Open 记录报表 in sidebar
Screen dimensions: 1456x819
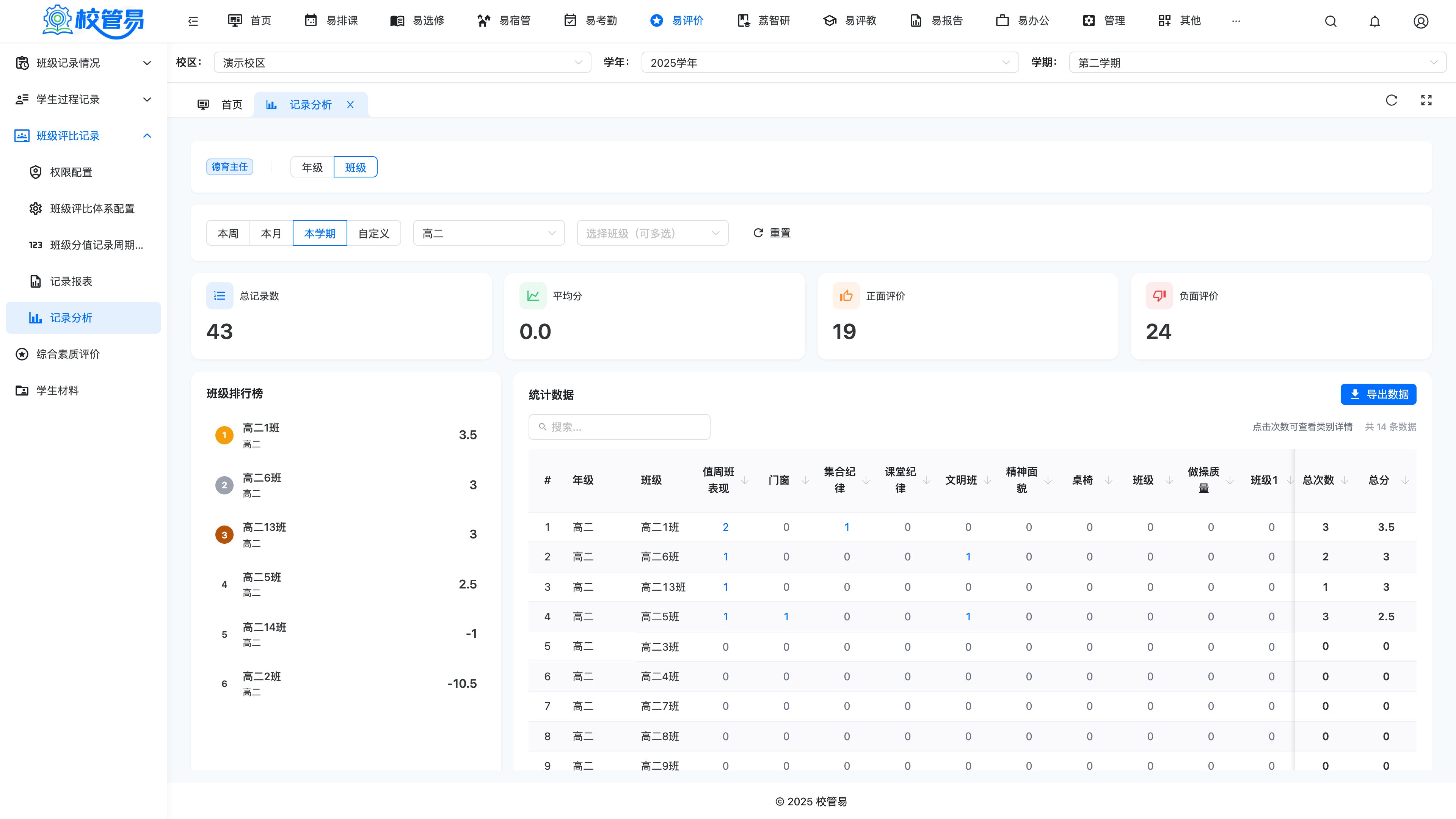[x=84, y=281]
